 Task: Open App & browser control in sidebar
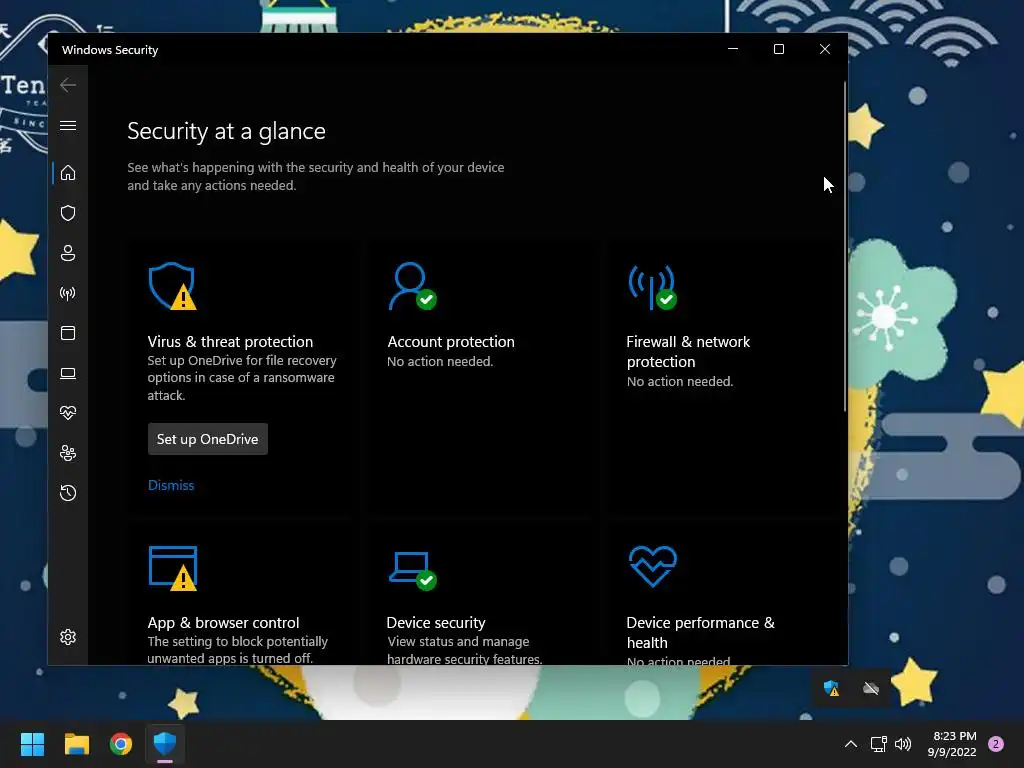(x=68, y=333)
